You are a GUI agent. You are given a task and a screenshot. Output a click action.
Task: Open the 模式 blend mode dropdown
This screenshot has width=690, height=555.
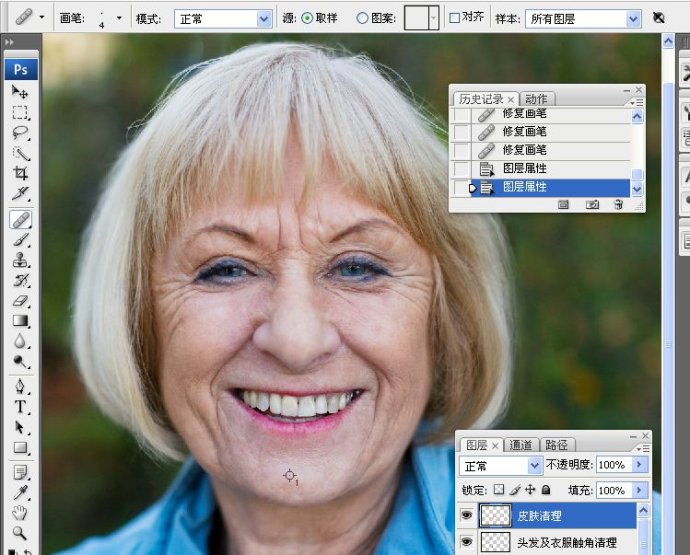point(223,19)
